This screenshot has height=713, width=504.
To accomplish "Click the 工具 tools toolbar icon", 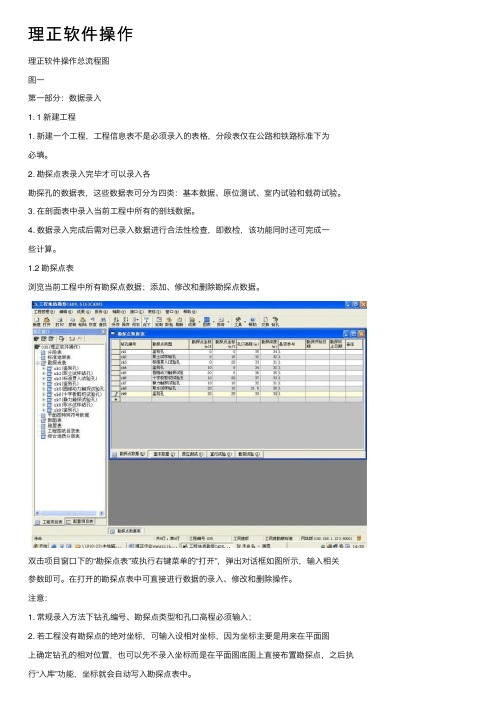I will [x=238, y=322].
